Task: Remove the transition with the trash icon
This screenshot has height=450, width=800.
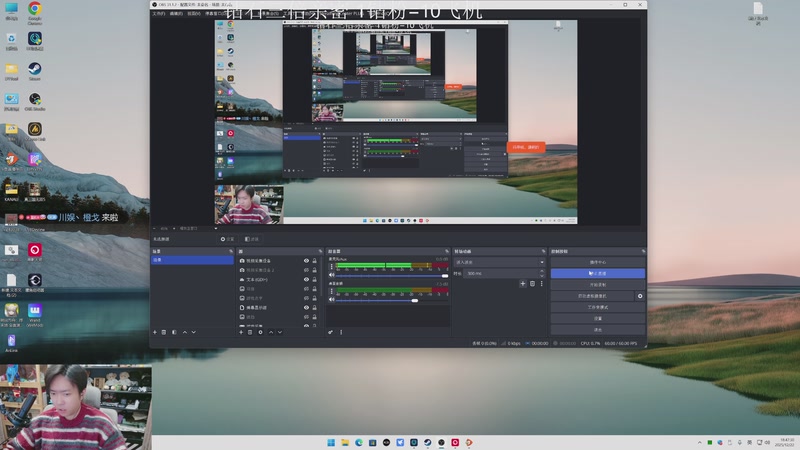Action: point(532,284)
